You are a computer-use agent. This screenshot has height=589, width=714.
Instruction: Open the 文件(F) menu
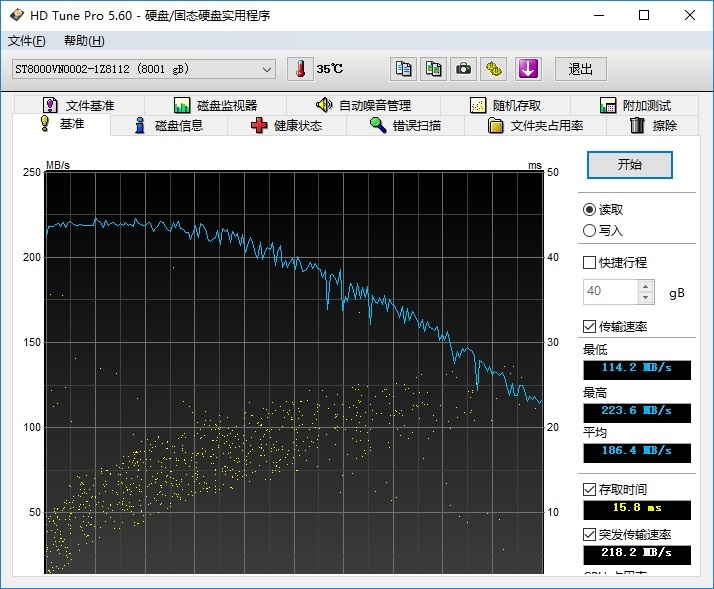tap(27, 41)
